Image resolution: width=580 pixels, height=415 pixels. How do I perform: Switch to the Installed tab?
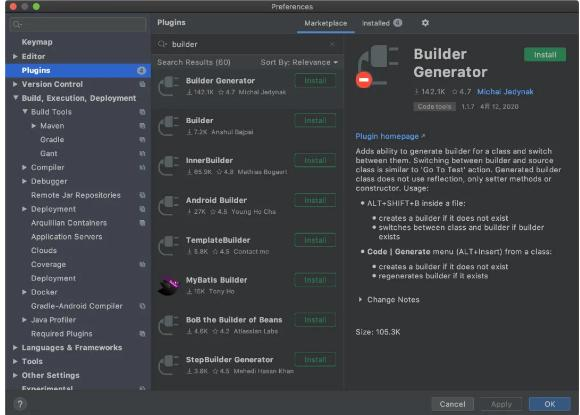[382, 23]
